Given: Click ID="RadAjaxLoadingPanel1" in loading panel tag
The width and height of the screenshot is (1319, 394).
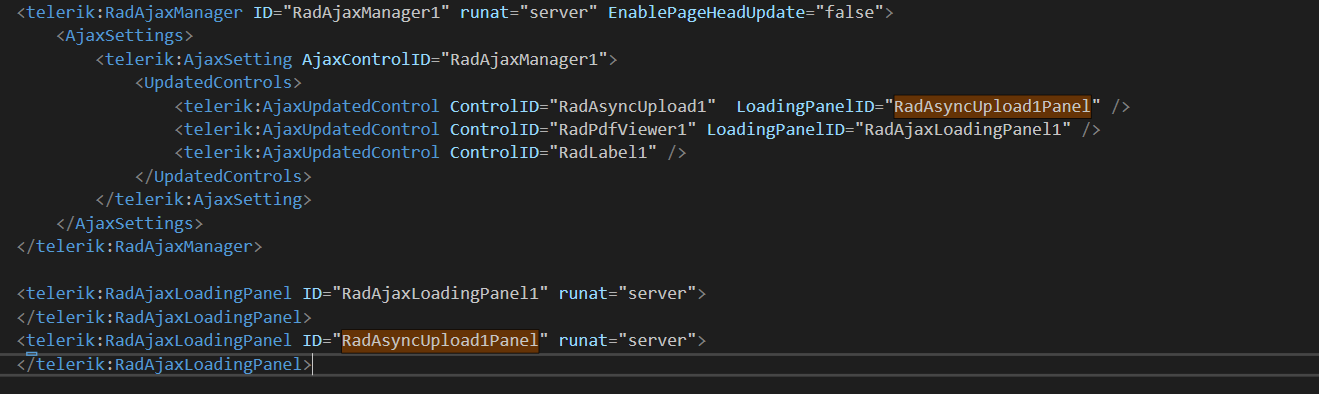Looking at the screenshot, I should (x=426, y=294).
